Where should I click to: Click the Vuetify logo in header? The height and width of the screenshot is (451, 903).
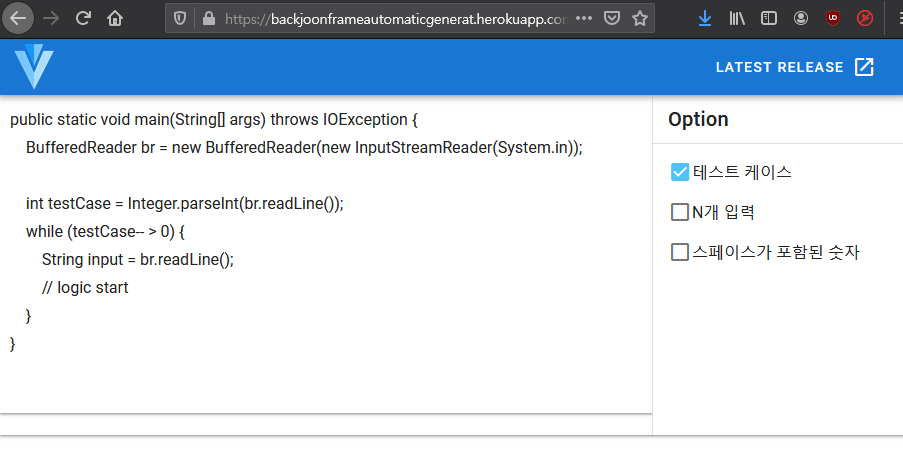pos(34,67)
